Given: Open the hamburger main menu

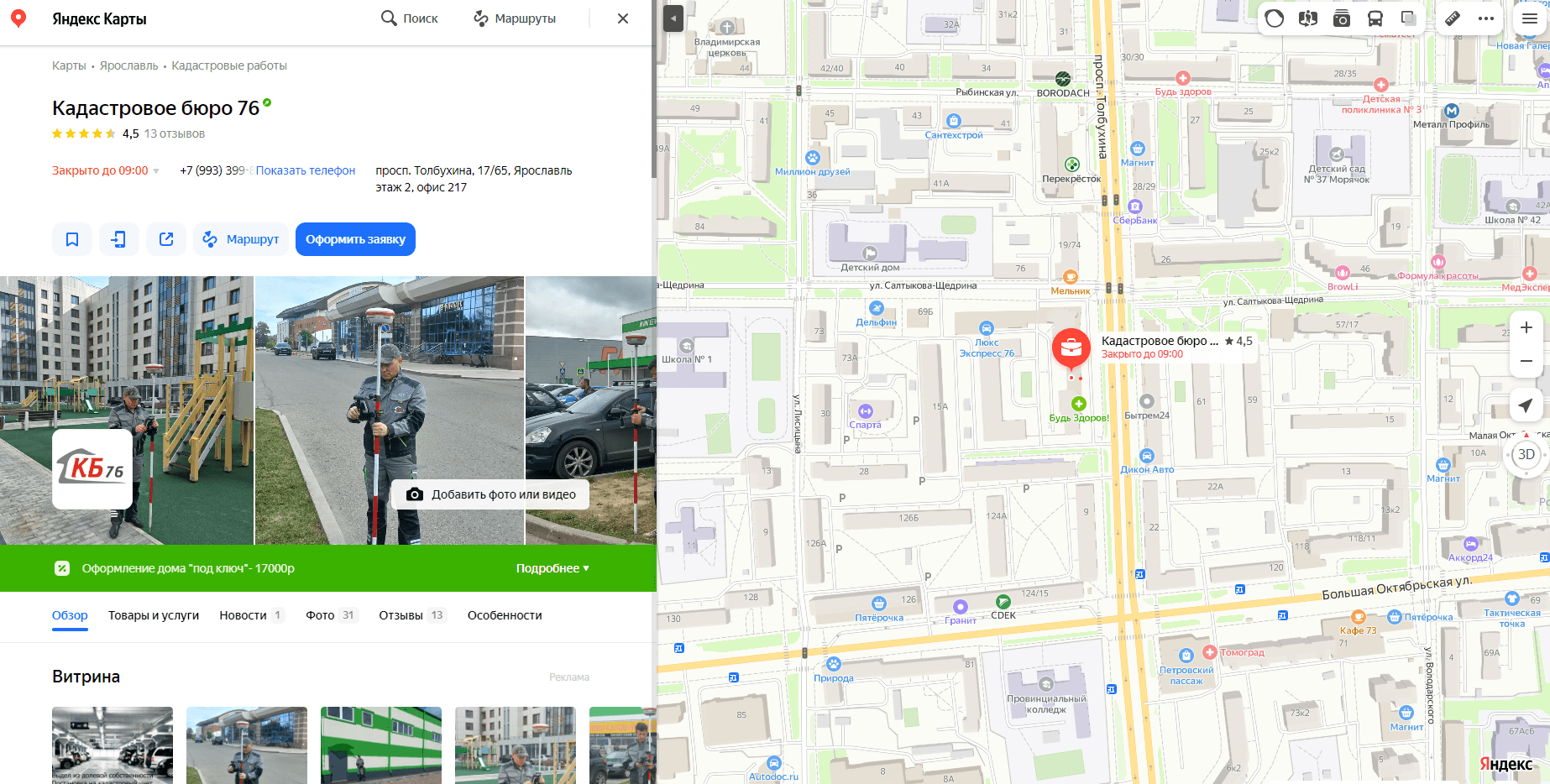Looking at the screenshot, I should [1530, 18].
